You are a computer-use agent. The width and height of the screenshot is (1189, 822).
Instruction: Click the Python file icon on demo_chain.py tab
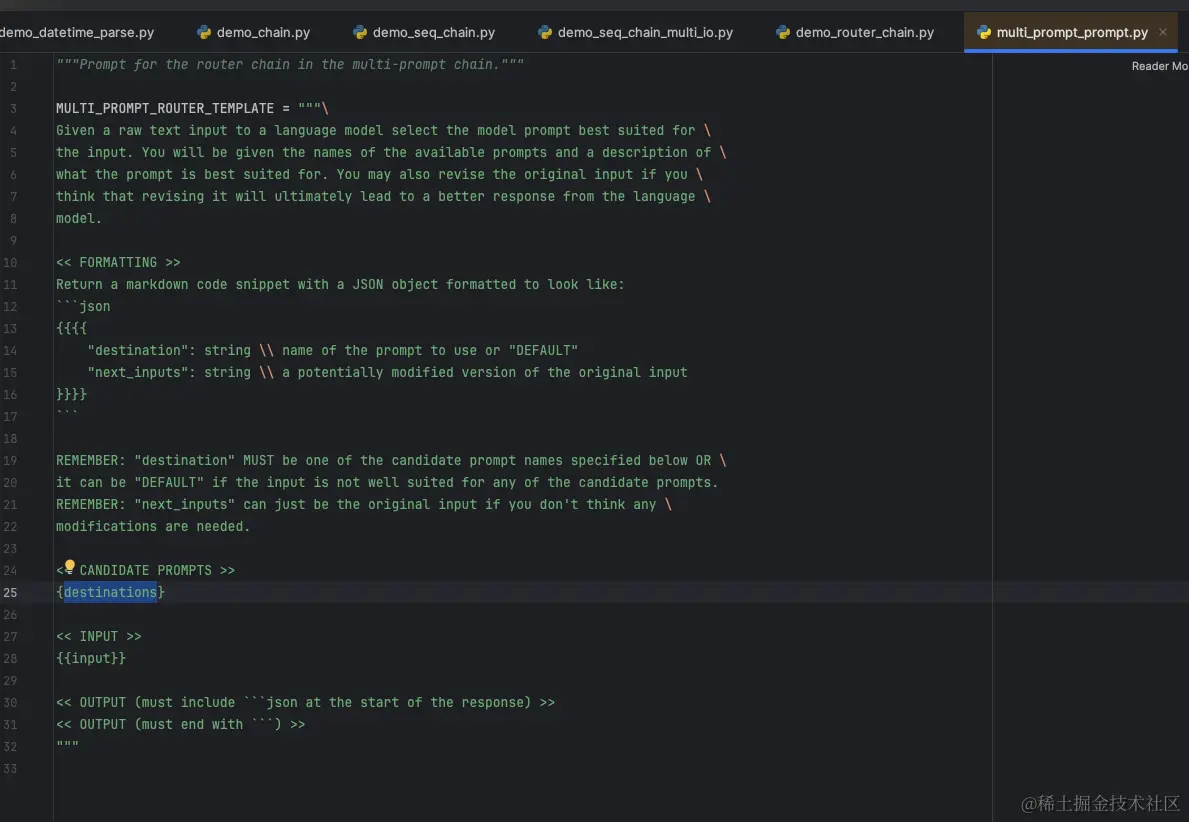coord(204,32)
